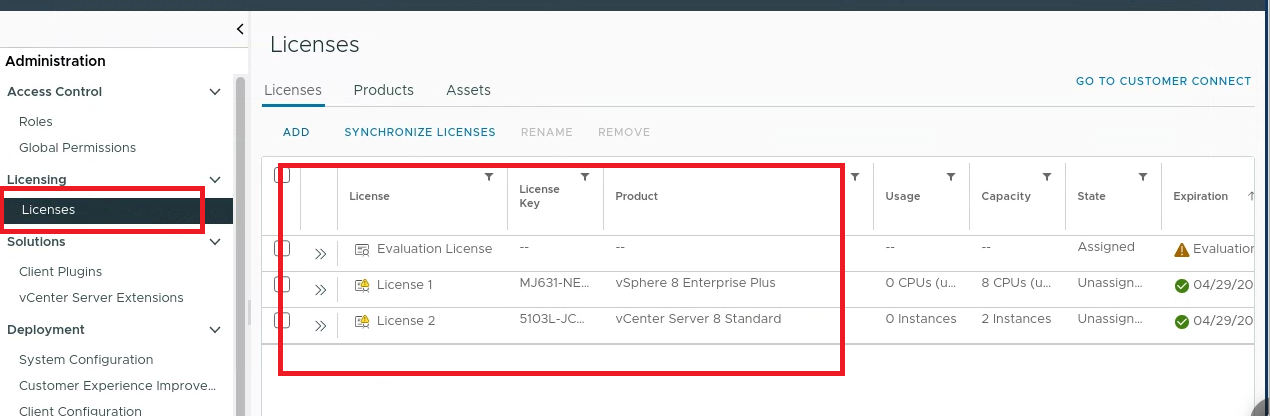The image size is (1270, 416).
Task: Click License 2 green check expiration icon
Action: [x=1182, y=321]
